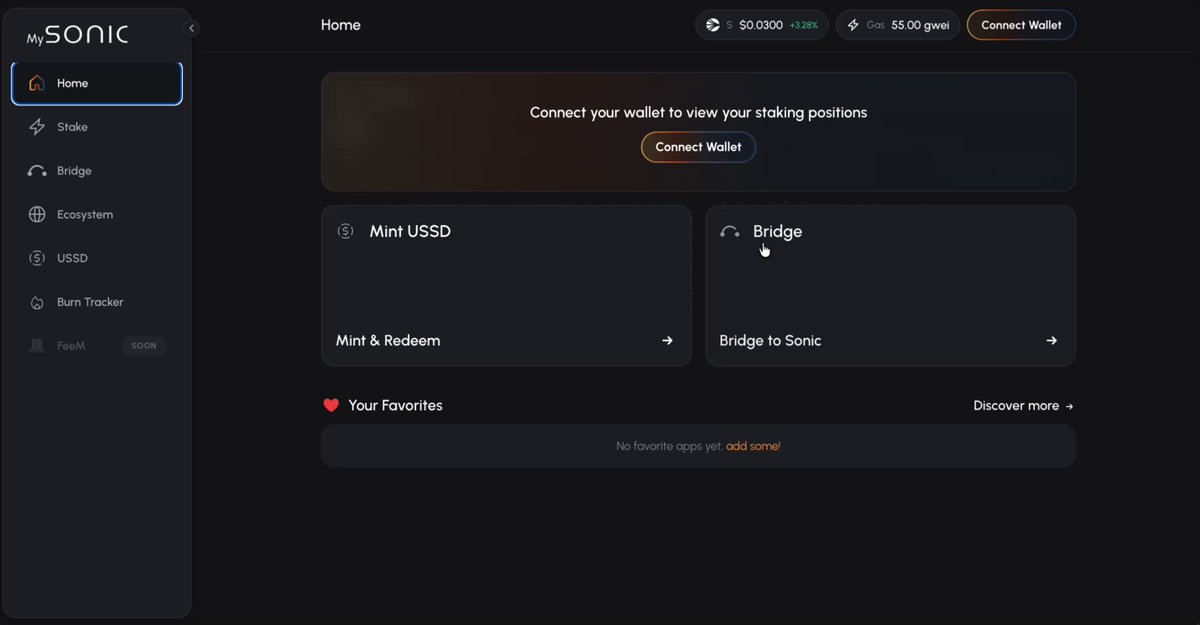This screenshot has height=625, width=1200.
Task: Follow the add some! link
Action: [753, 446]
